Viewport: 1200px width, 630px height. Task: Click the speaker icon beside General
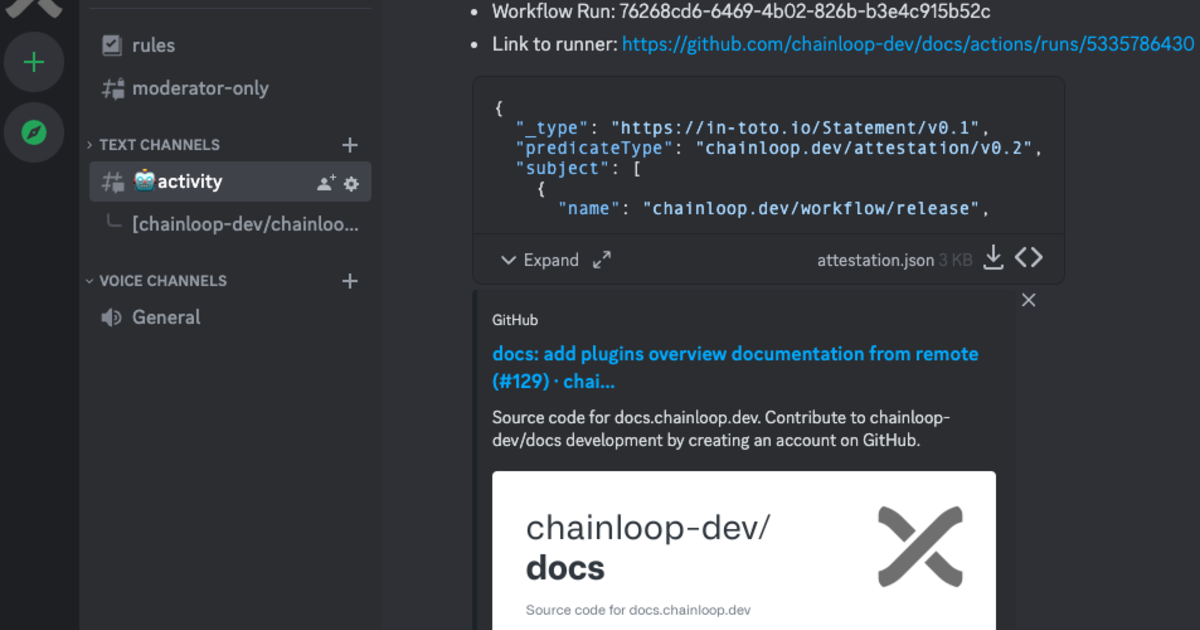point(111,317)
